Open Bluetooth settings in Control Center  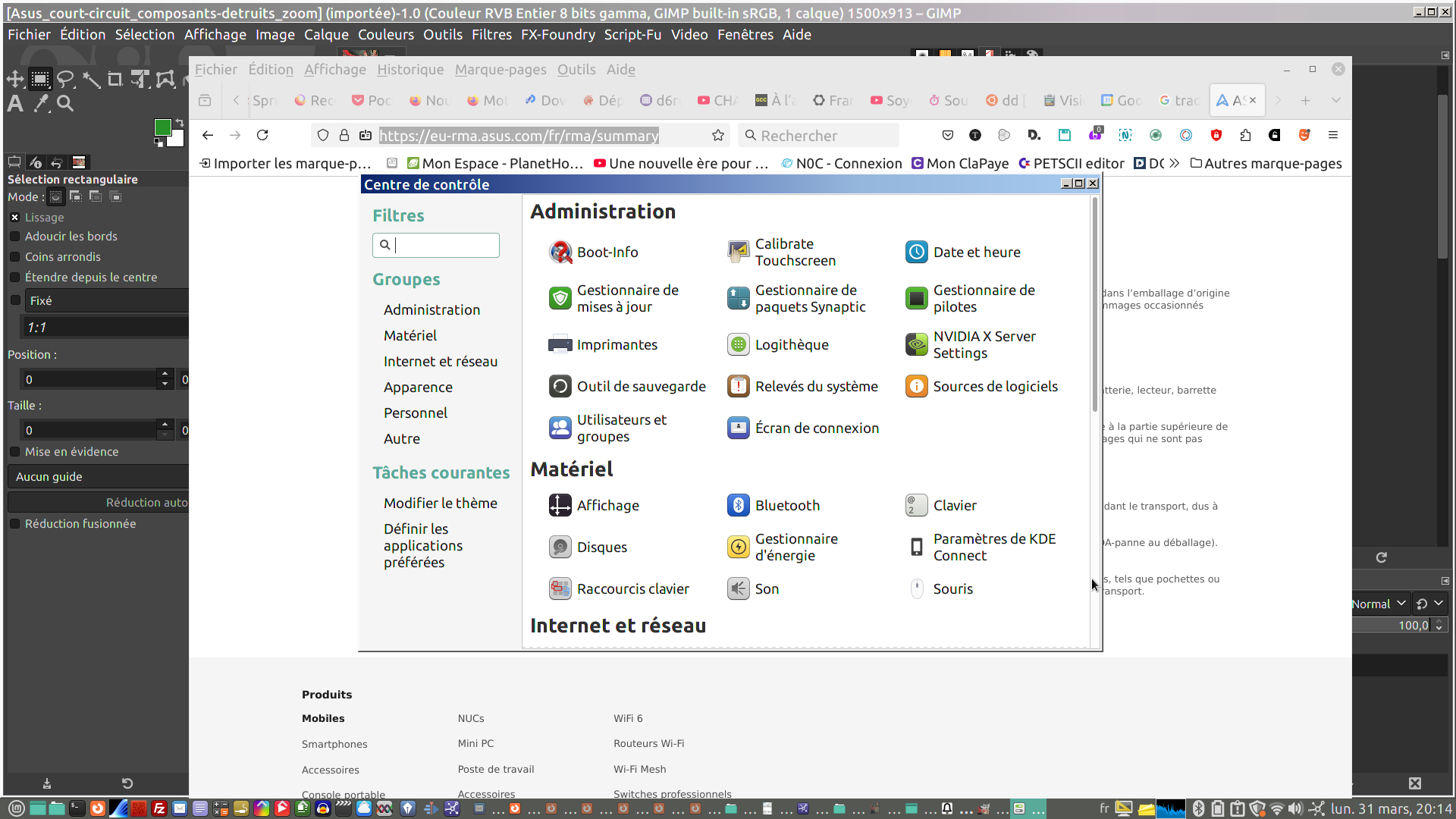pyautogui.click(x=787, y=505)
